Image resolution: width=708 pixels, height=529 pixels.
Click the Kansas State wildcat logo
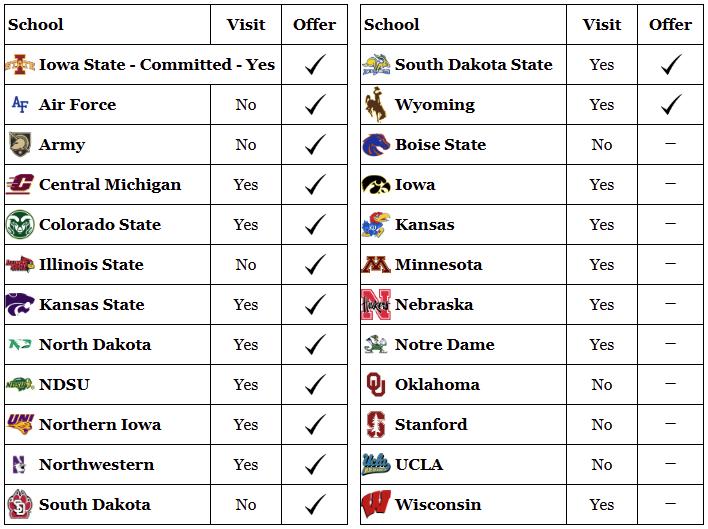(20, 304)
